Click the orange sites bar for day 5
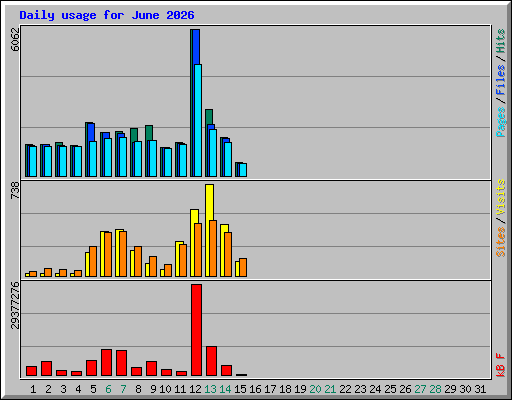This screenshot has width=512, height=400. [93, 262]
